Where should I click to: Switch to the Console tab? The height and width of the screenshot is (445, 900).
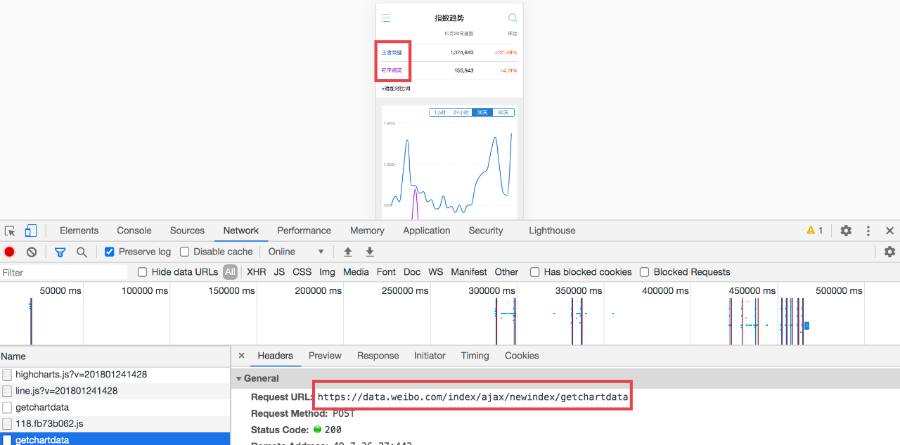pos(134,231)
